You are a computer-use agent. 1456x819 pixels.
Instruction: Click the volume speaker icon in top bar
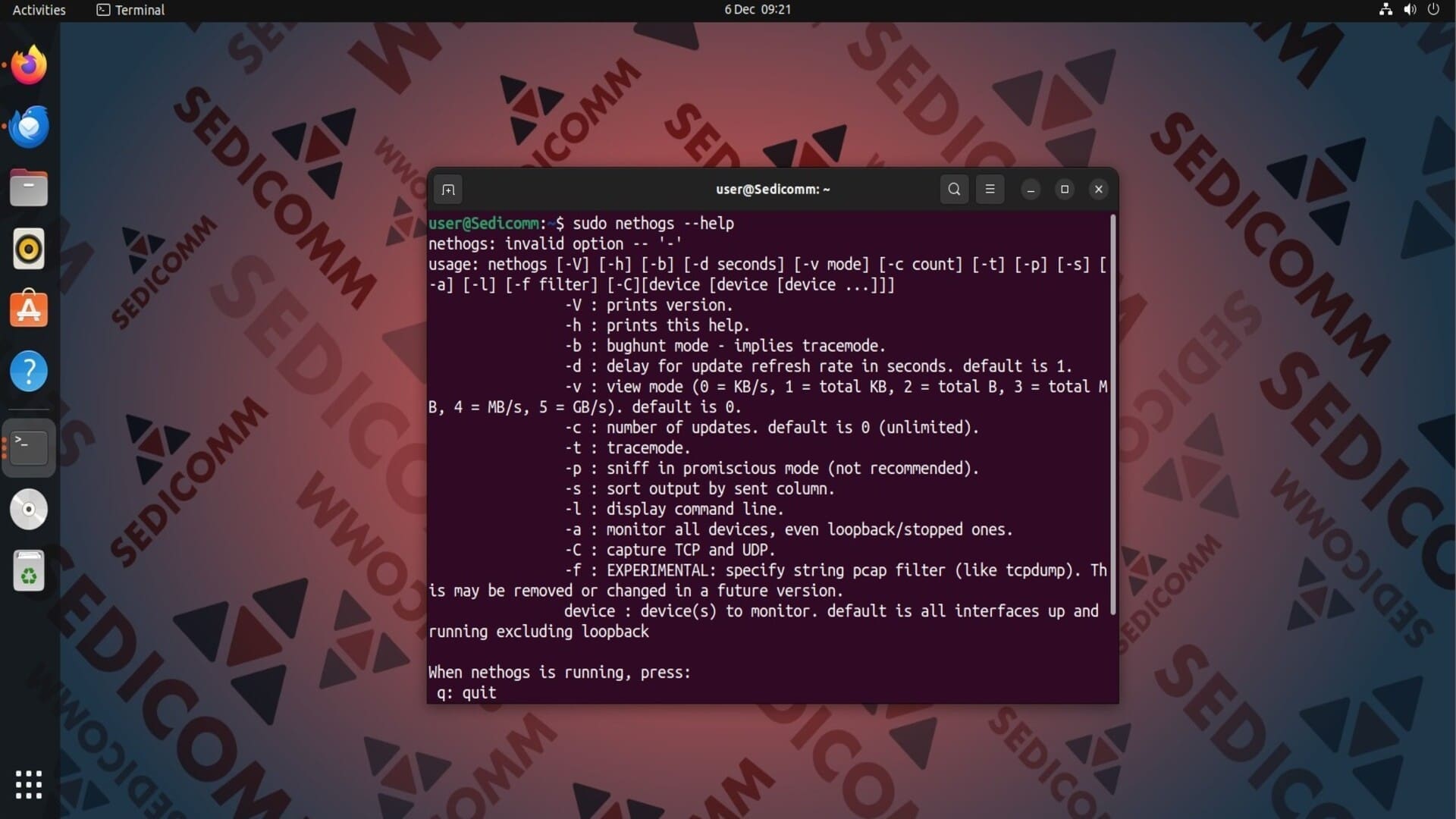click(x=1410, y=10)
